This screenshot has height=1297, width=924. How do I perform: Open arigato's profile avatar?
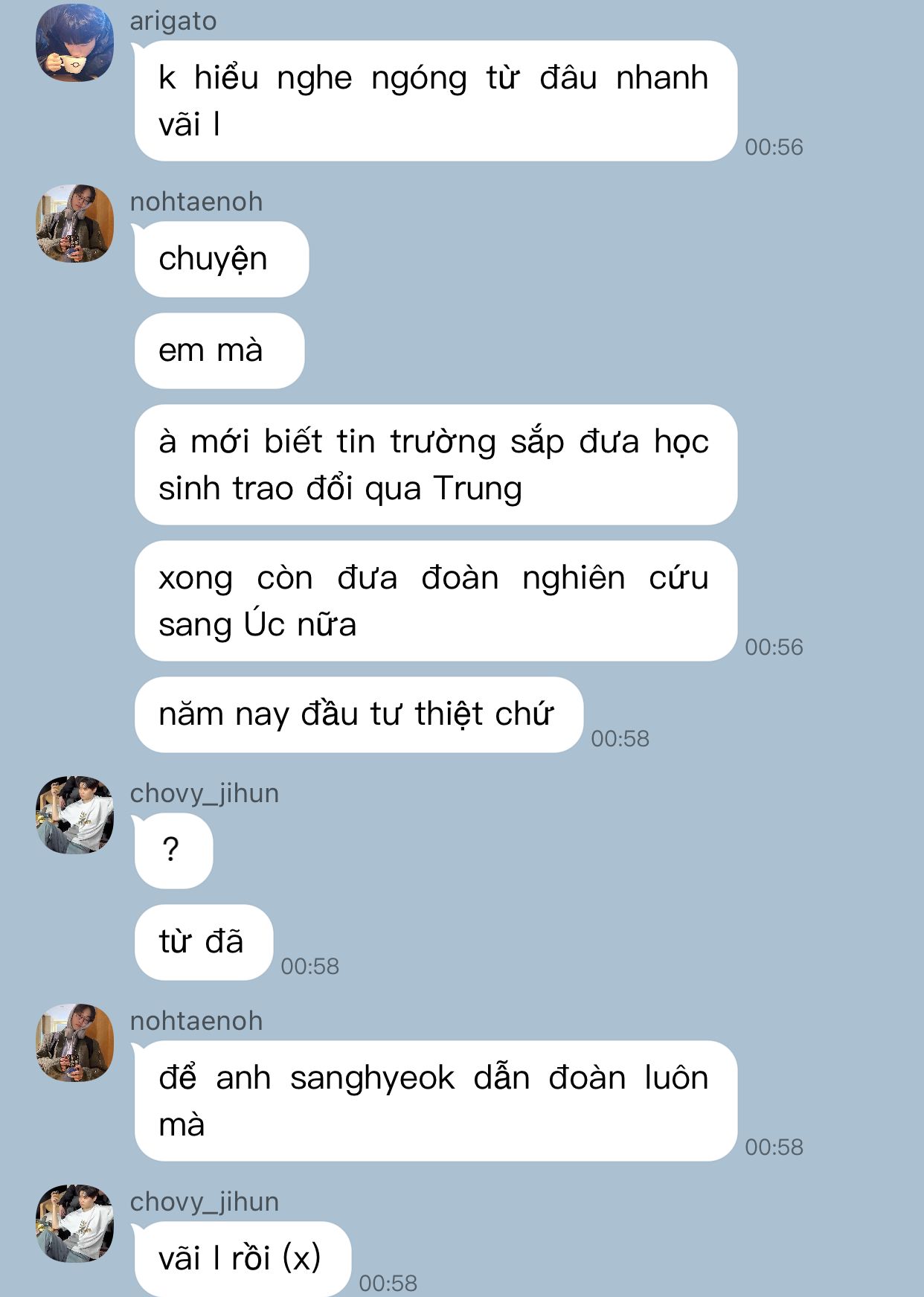point(74,42)
